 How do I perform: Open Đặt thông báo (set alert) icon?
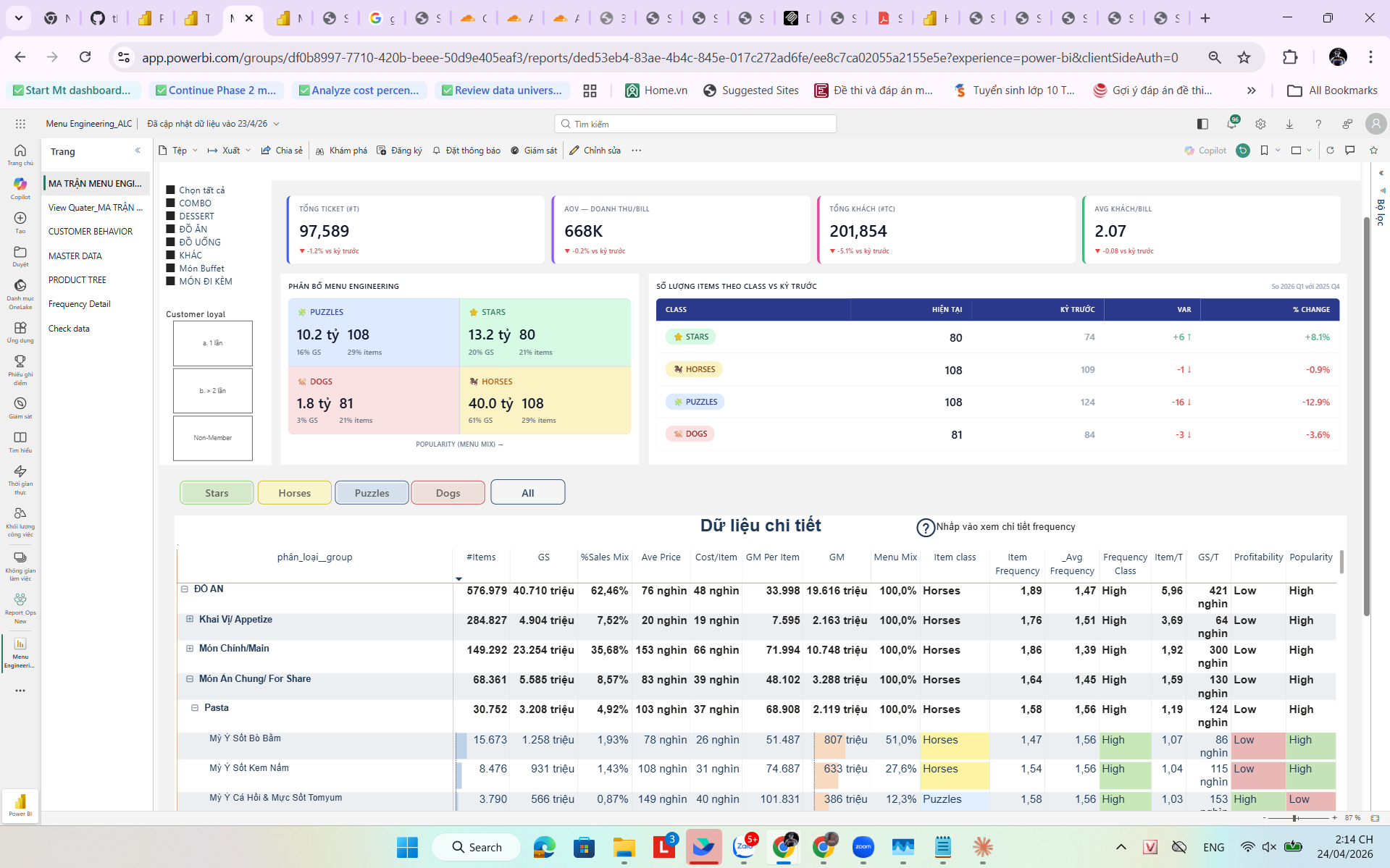point(467,150)
